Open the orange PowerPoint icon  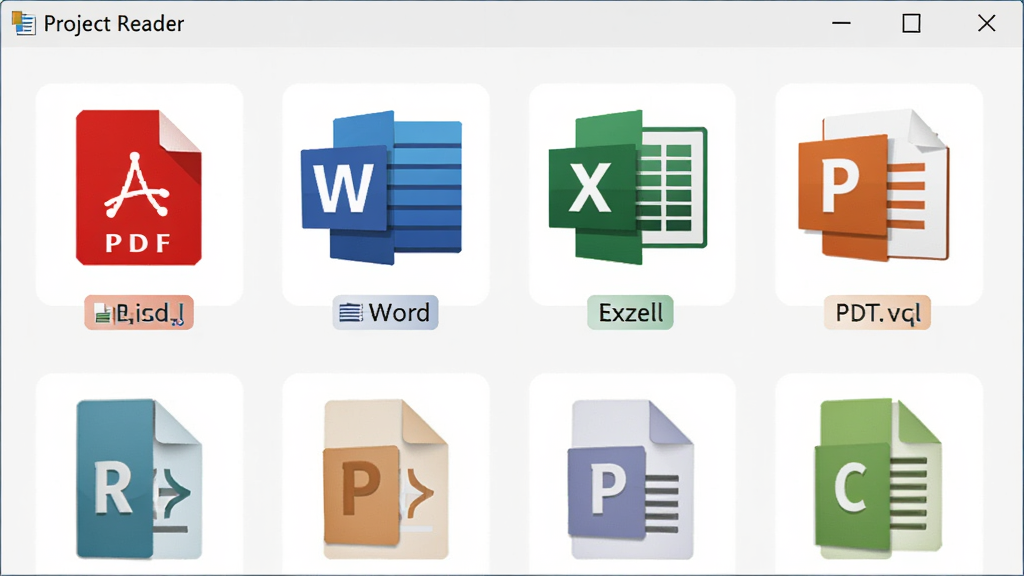(874, 186)
